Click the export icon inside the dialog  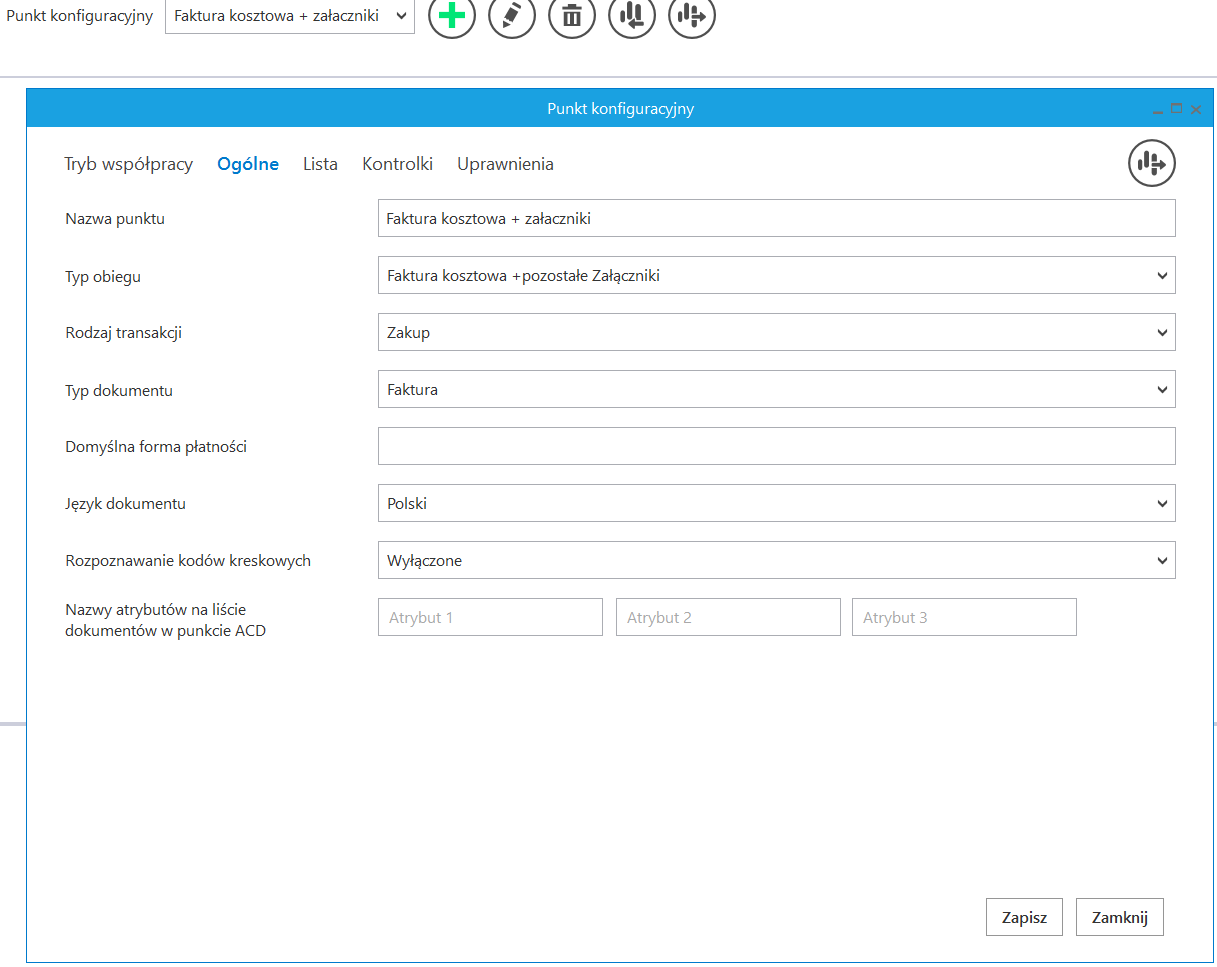click(x=1152, y=163)
